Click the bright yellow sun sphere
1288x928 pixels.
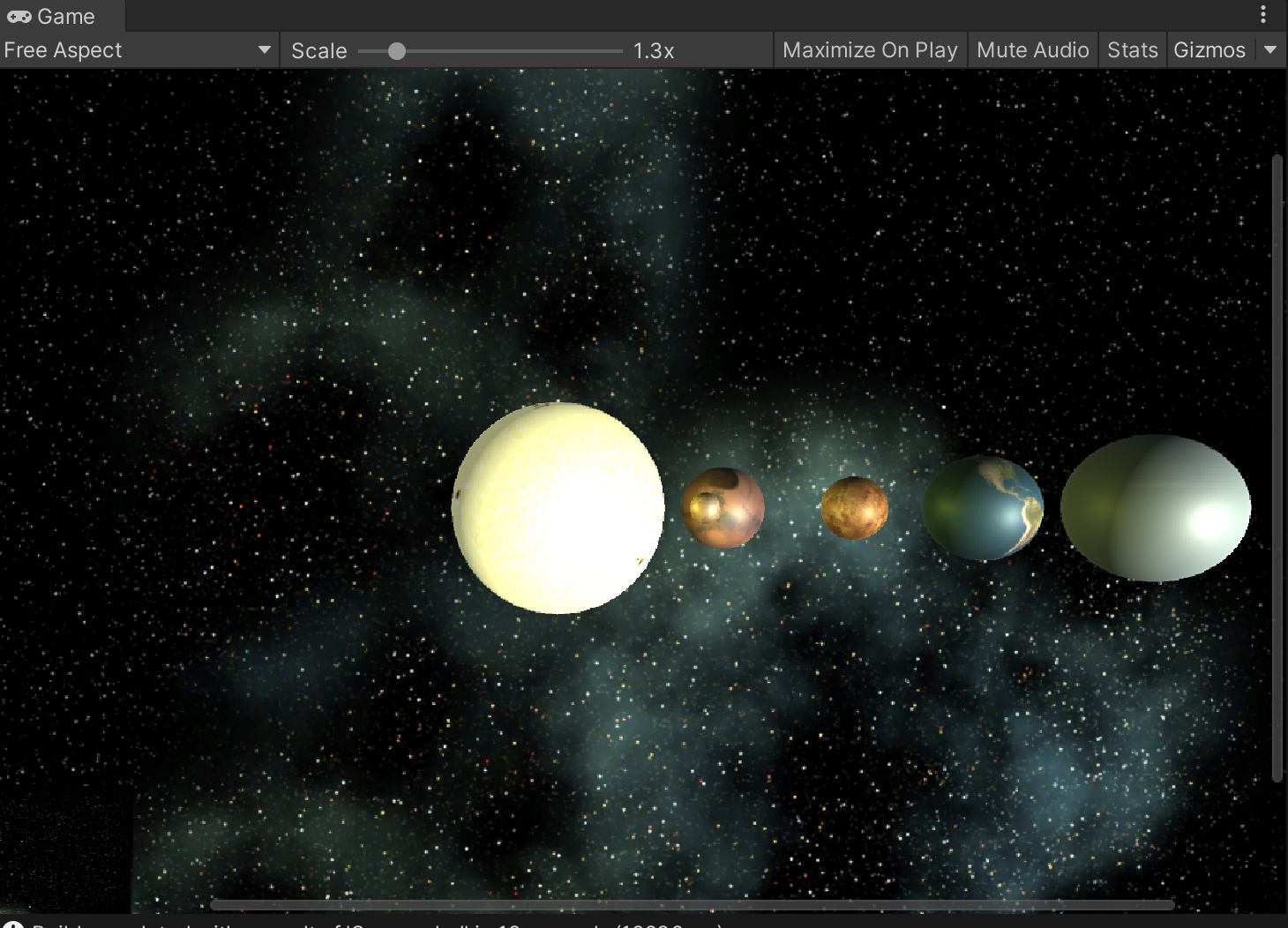click(x=558, y=508)
